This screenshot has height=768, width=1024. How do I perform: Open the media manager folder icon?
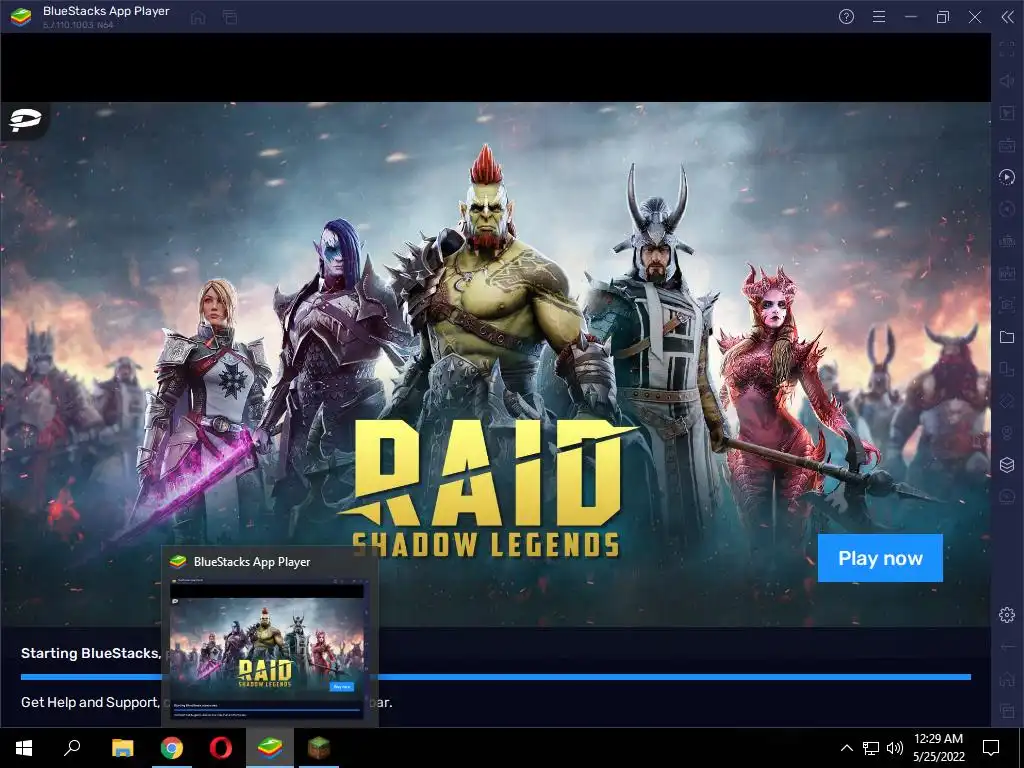pyautogui.click(x=1006, y=337)
